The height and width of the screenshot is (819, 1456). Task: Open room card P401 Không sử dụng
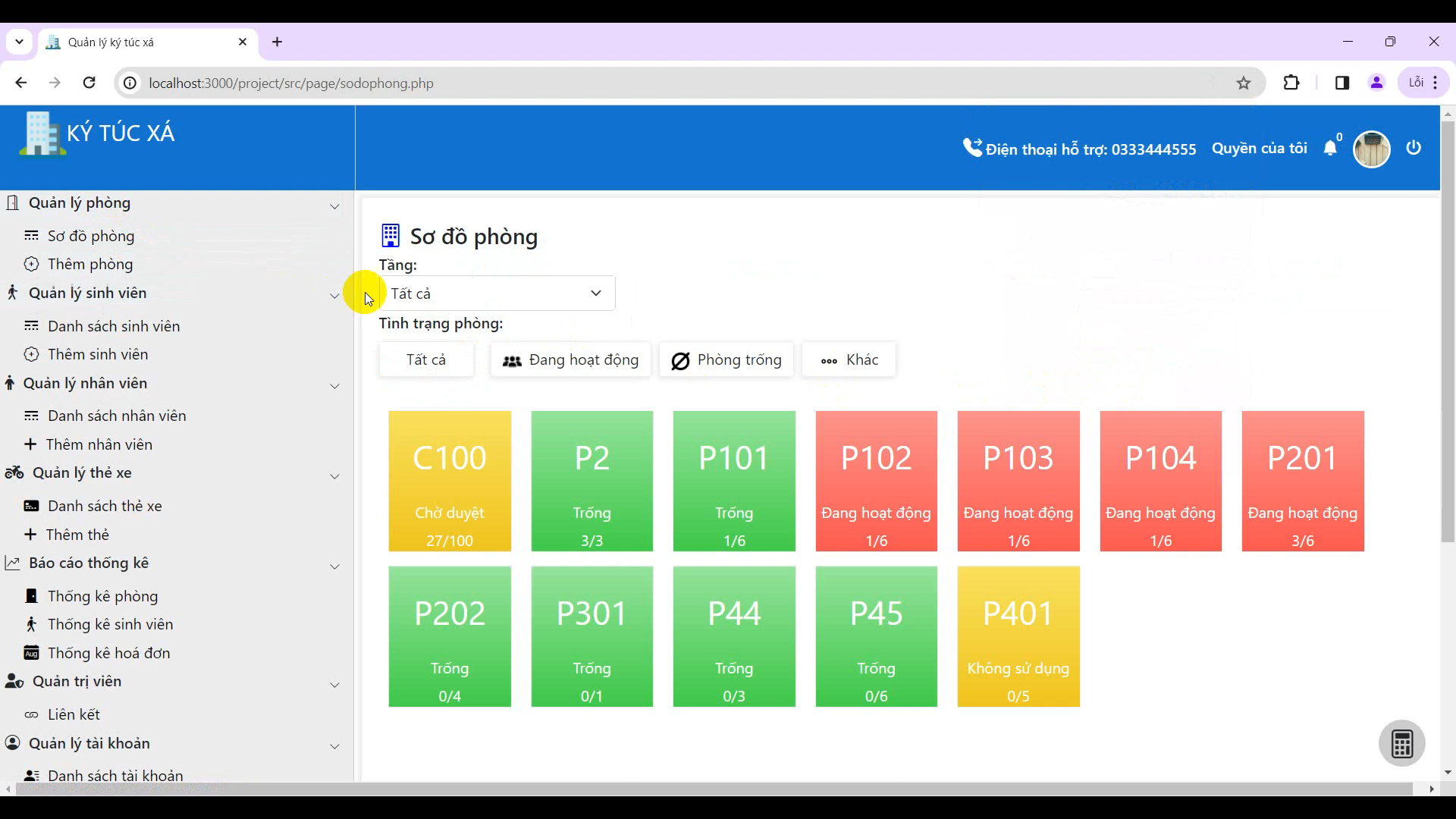1018,636
